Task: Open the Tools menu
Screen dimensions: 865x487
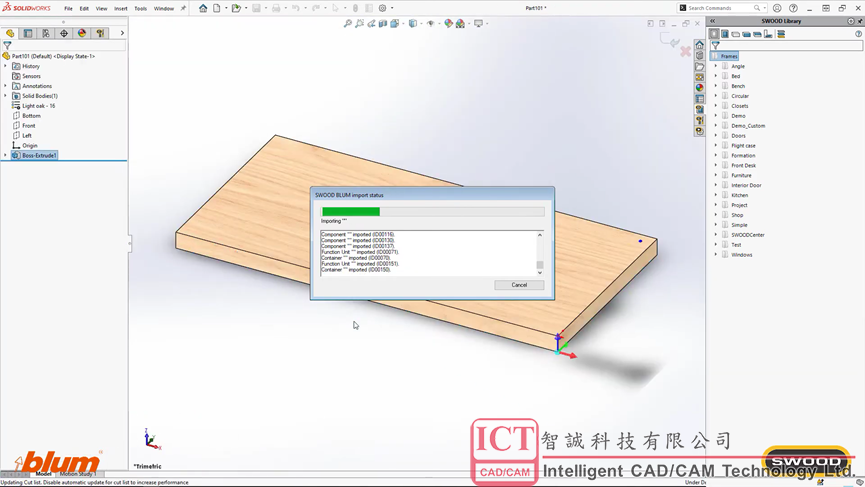Action: pos(141,8)
